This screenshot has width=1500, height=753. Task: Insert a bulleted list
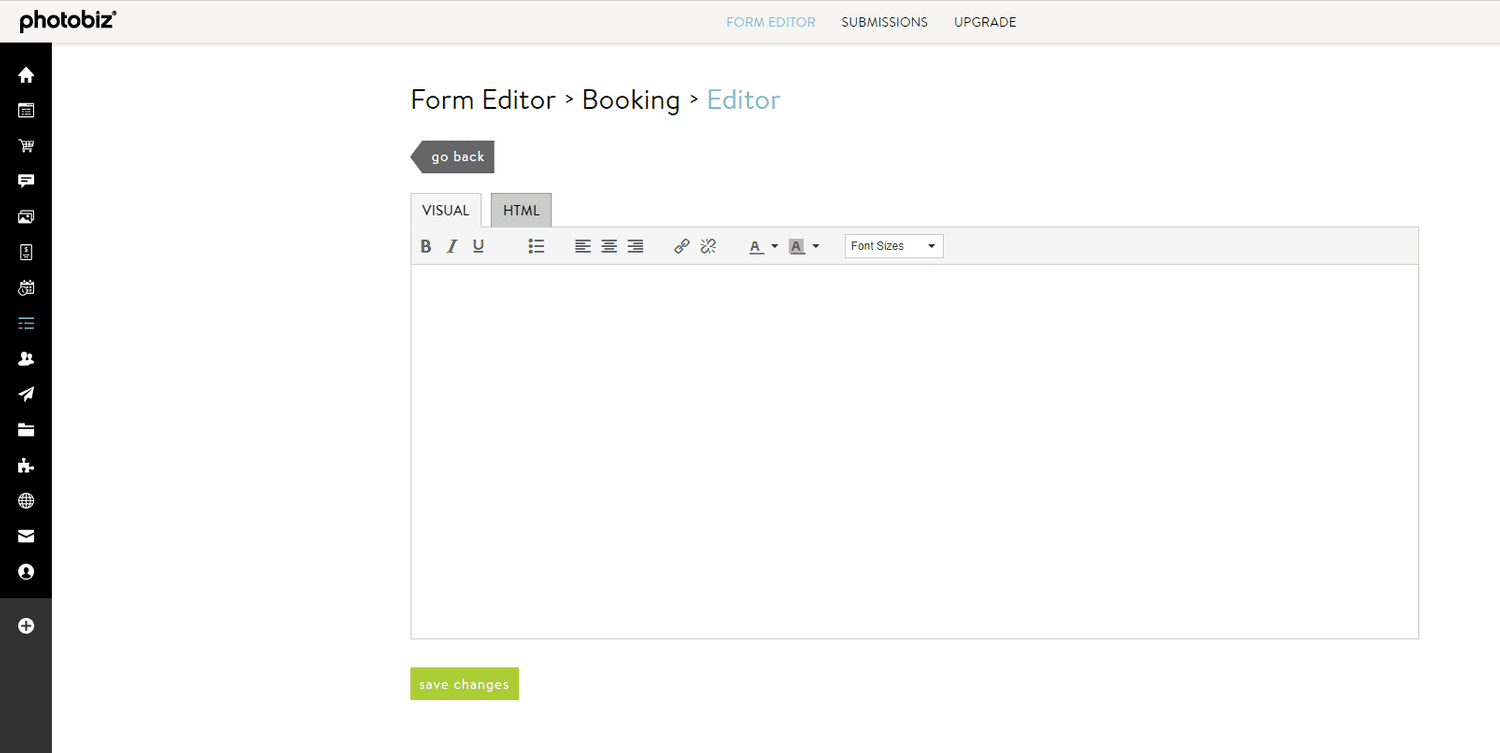tap(536, 245)
